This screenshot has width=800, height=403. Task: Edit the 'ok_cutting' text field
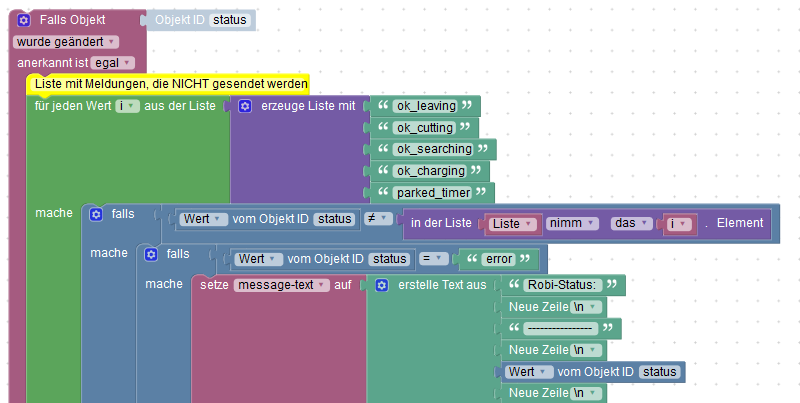[x=425, y=128]
